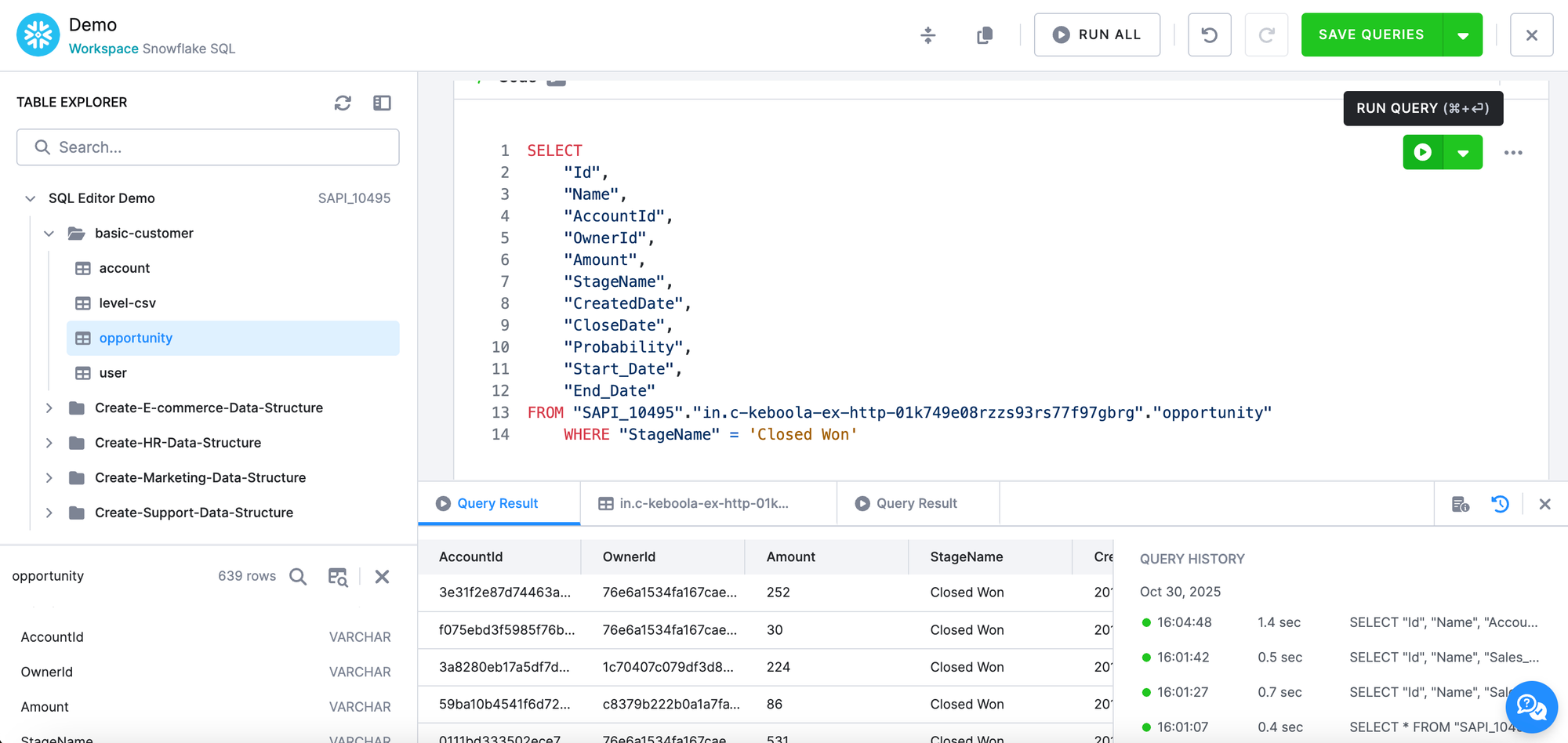Switch to the in.c-keboola-ex-http tab
This screenshot has height=743, width=1568.
[x=704, y=502]
